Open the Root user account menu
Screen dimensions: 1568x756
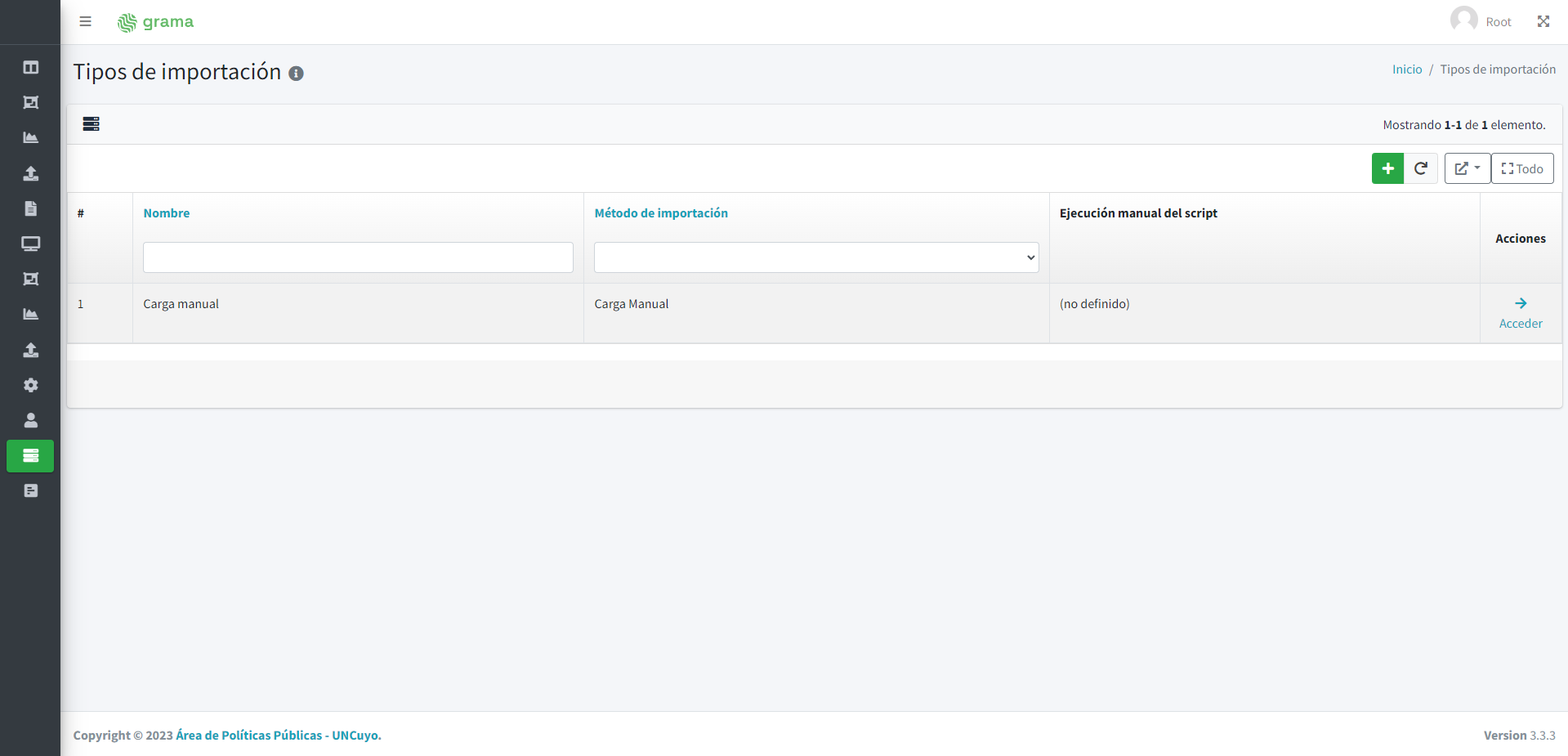click(1481, 22)
